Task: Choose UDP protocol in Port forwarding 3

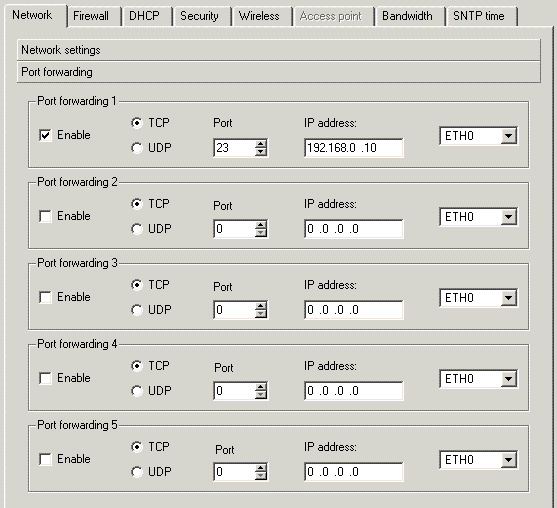Action: [x=137, y=310]
